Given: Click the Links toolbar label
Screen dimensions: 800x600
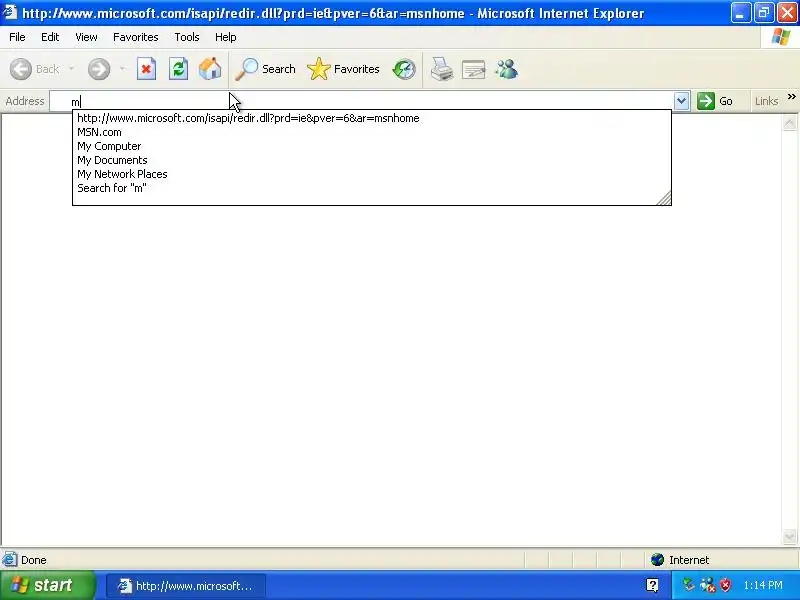Looking at the screenshot, I should tap(766, 101).
